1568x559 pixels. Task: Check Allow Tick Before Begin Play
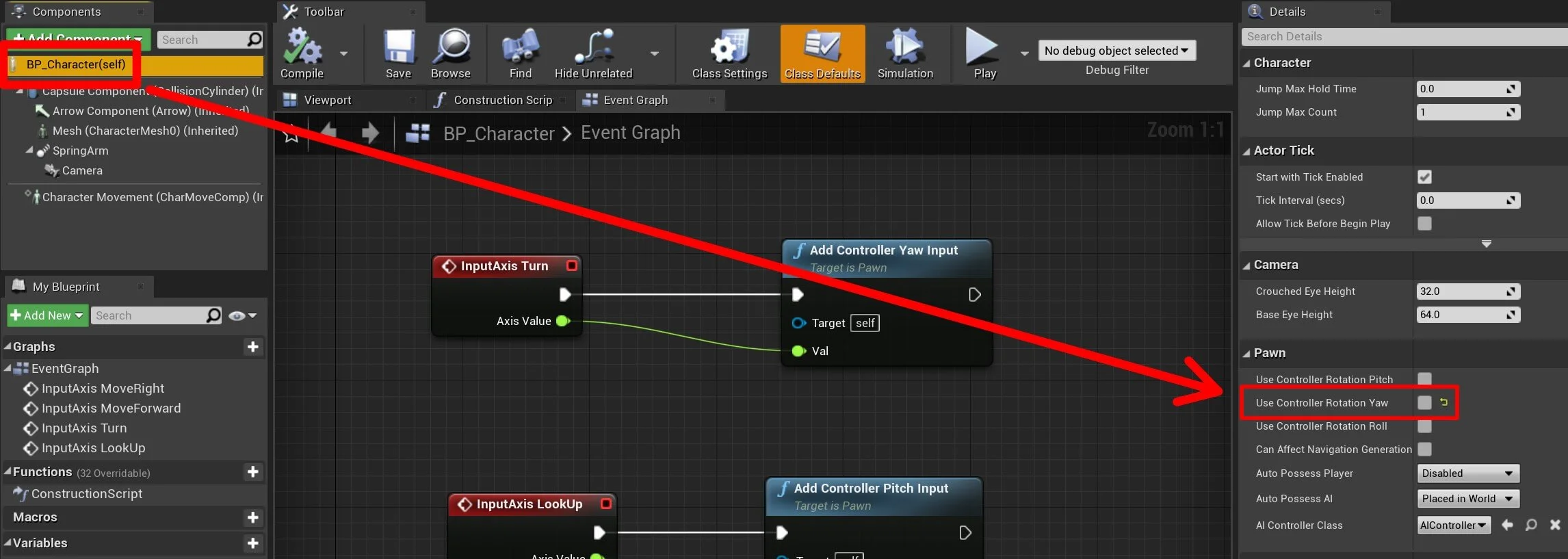1424,224
